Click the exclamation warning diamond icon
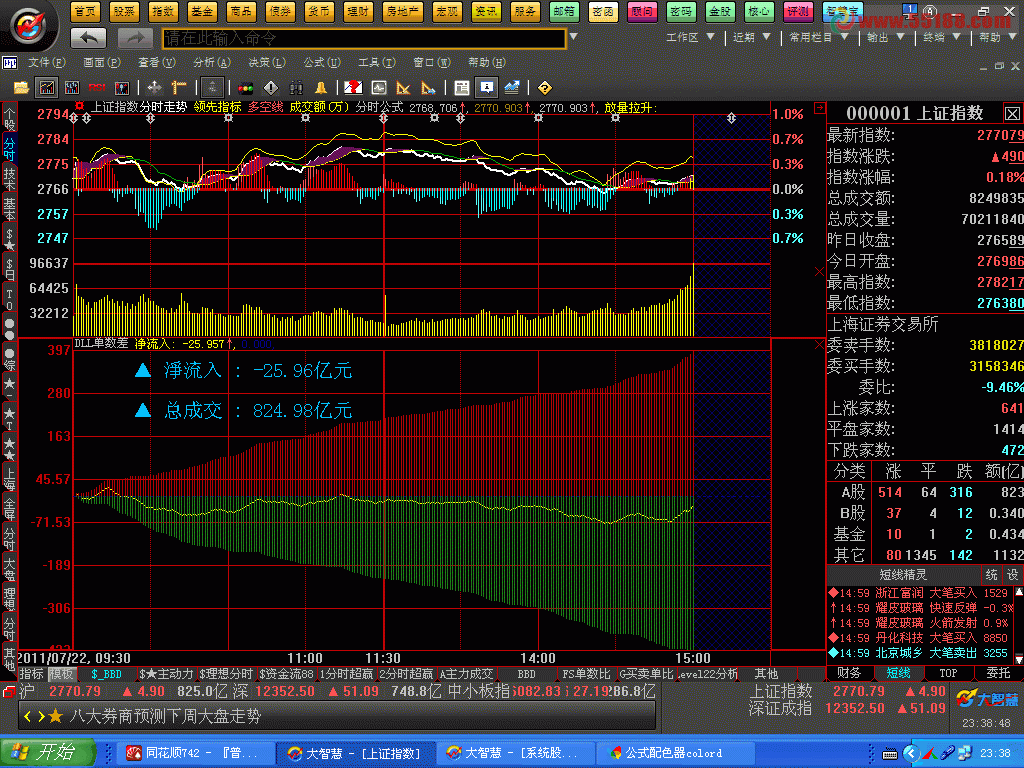 (271, 88)
